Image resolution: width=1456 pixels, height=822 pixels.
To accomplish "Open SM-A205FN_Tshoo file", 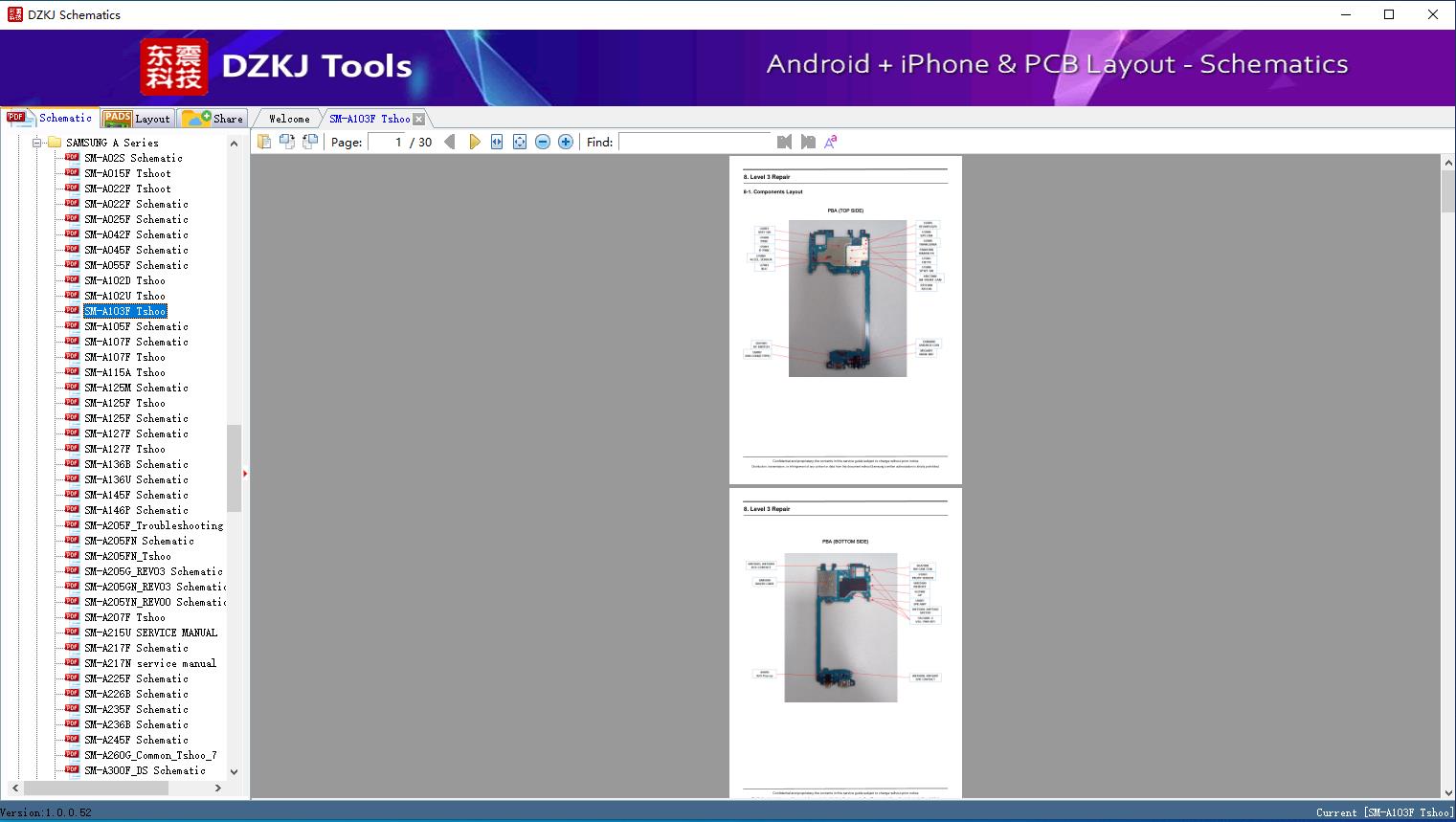I will coord(127,556).
